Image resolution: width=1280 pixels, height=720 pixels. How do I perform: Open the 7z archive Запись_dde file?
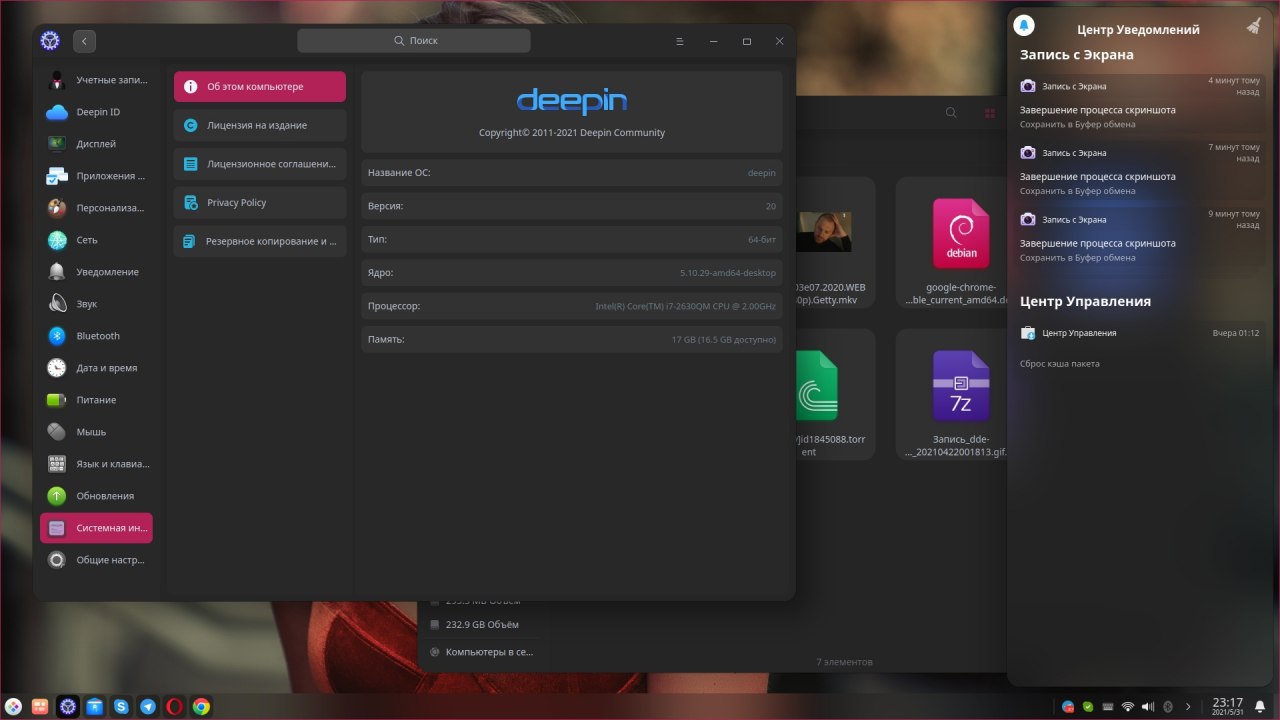click(960, 396)
